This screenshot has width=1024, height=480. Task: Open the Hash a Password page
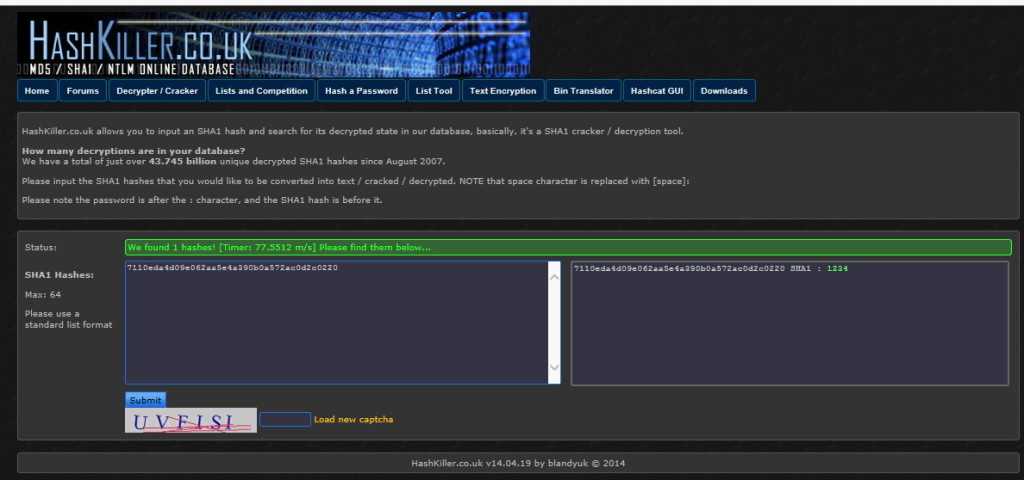[x=361, y=91]
